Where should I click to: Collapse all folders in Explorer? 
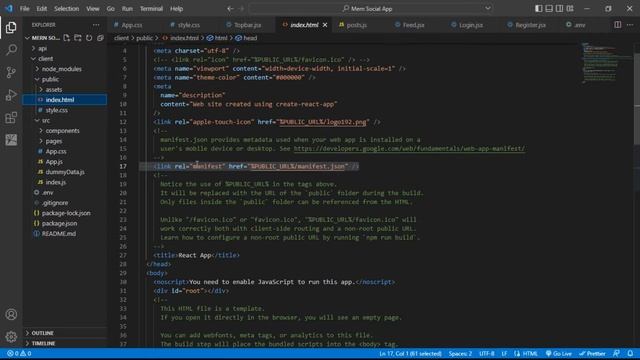100,38
